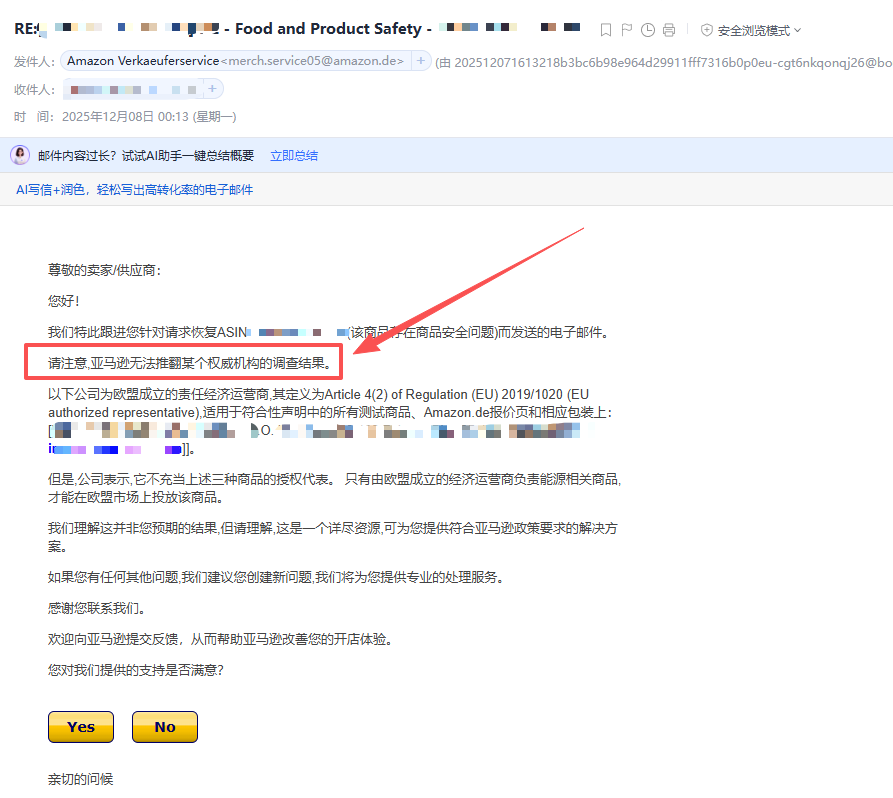Click the sender Amazon Verkaeuferservice chip
Screen dimensions: 893x798
235,60
